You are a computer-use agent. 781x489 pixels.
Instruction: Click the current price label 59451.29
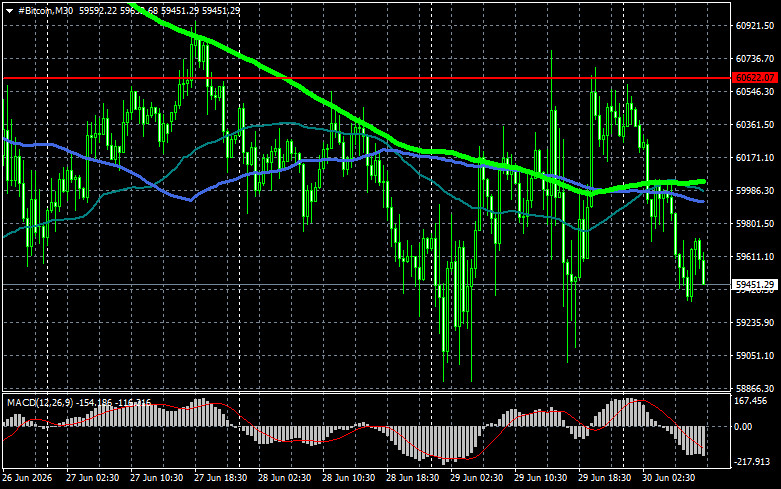755,284
